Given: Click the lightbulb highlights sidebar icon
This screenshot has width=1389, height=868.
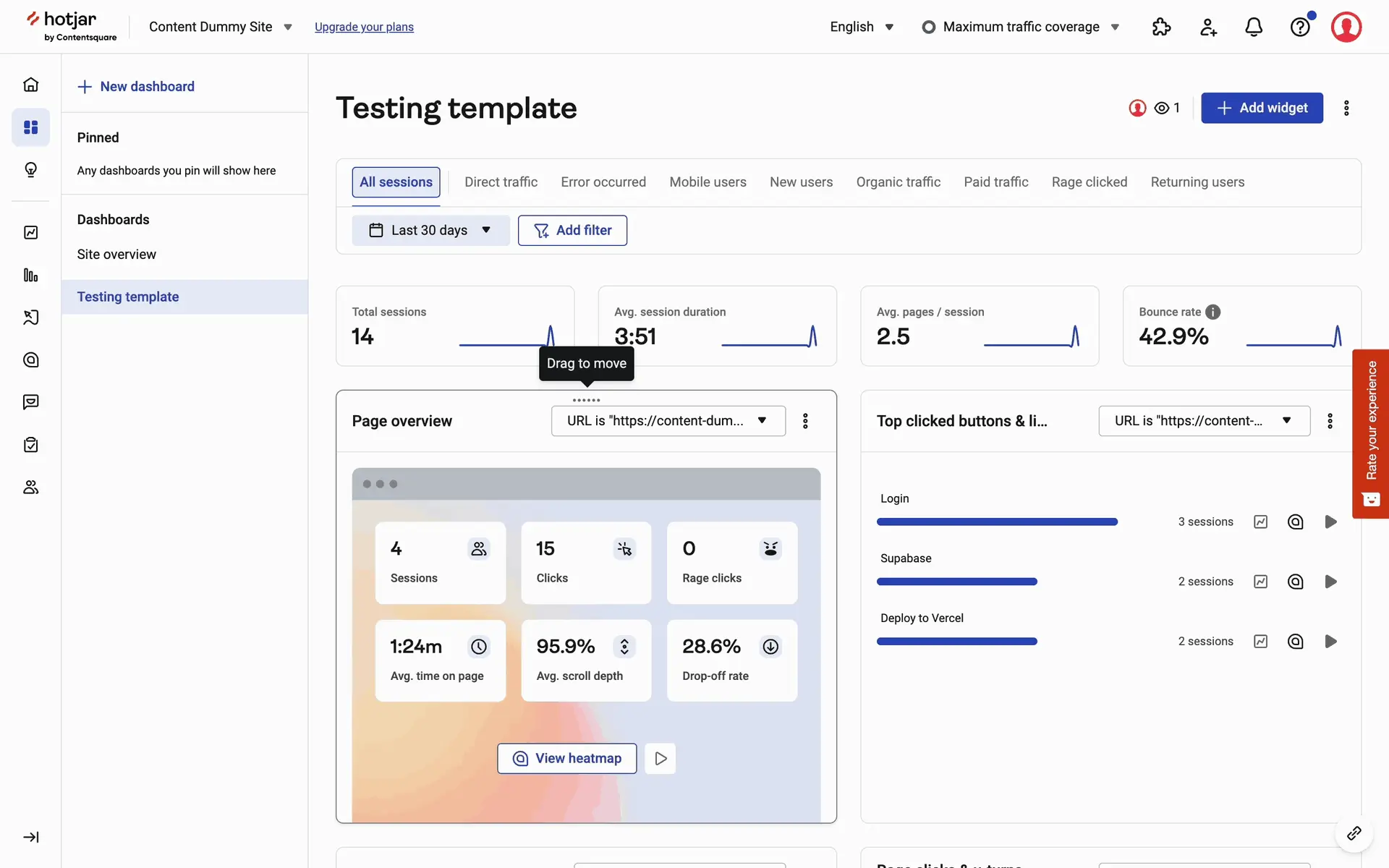Looking at the screenshot, I should pyautogui.click(x=30, y=170).
